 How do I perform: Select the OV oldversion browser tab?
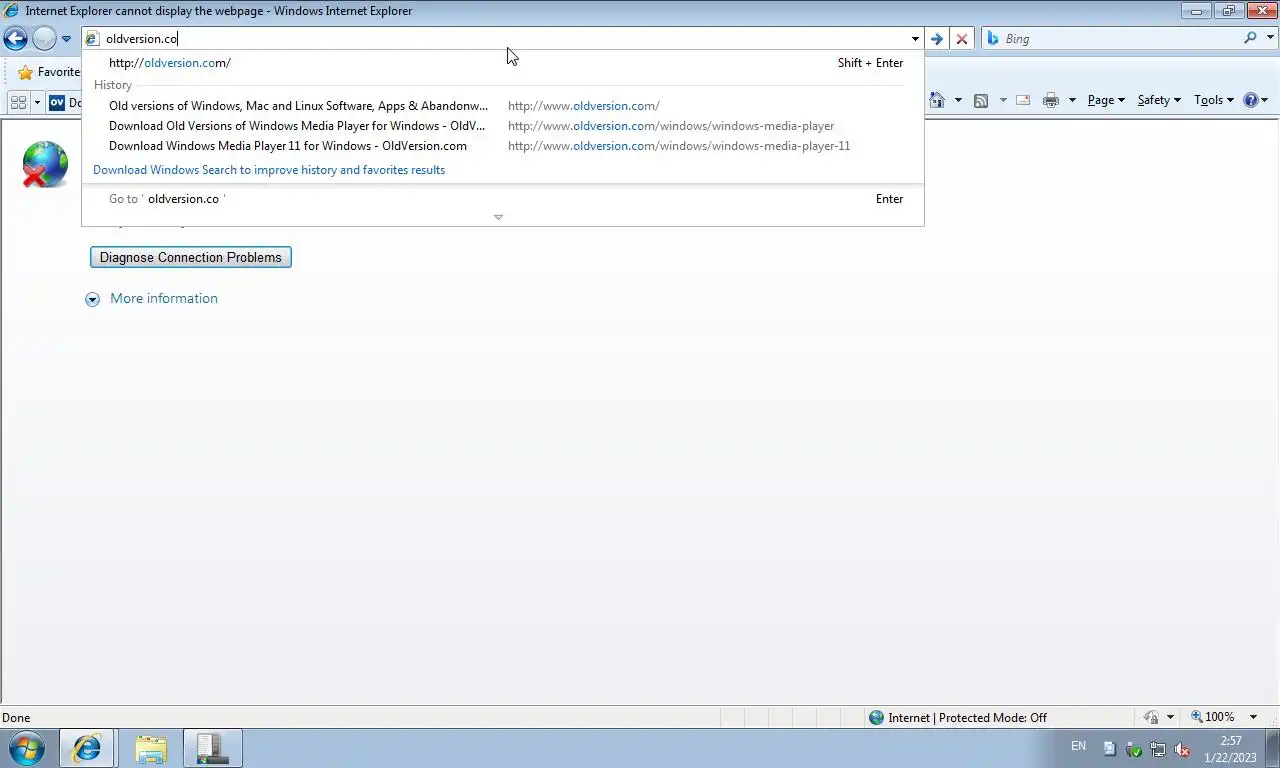click(65, 102)
